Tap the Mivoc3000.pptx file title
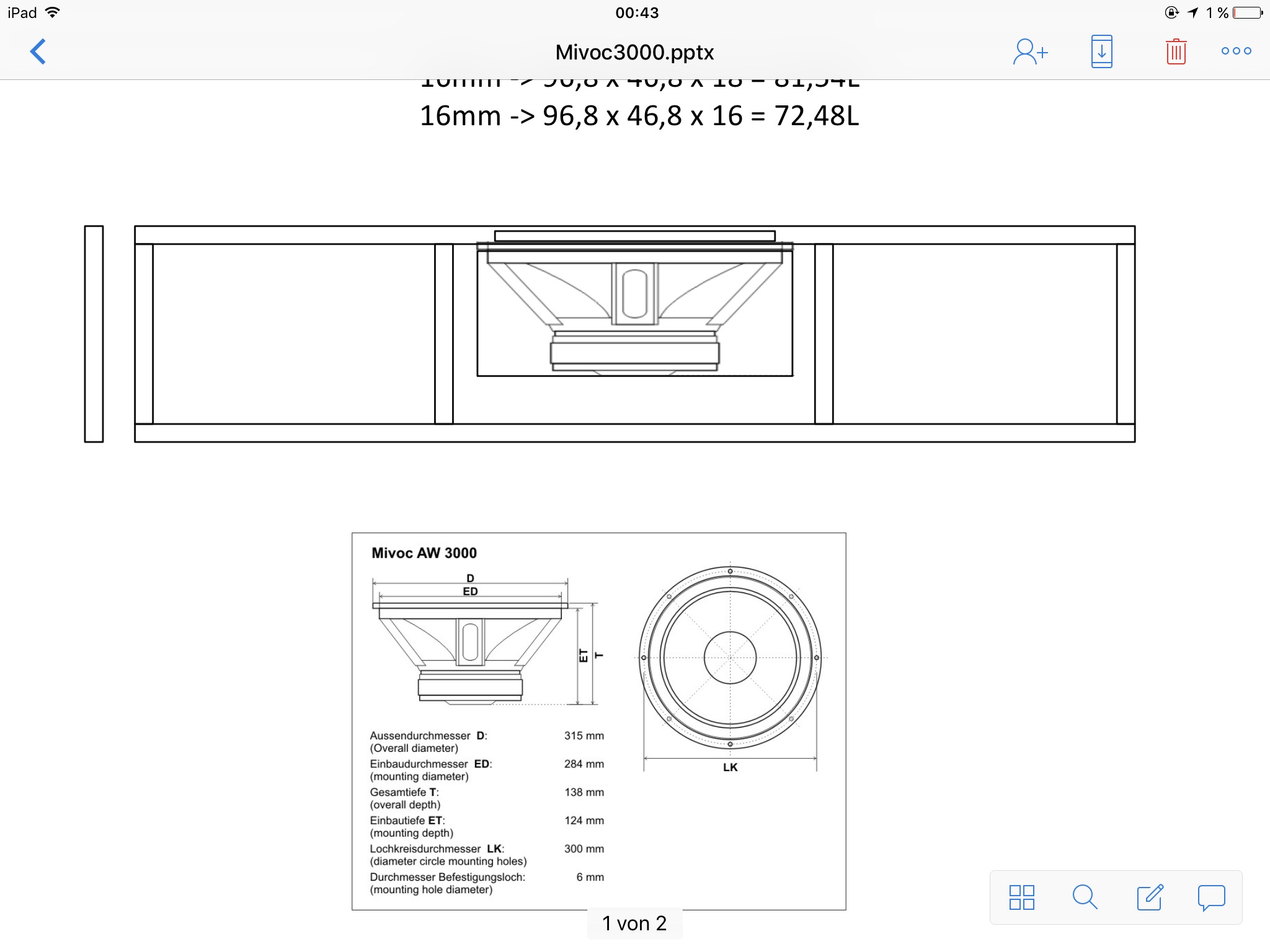The width and height of the screenshot is (1270, 952). click(634, 52)
